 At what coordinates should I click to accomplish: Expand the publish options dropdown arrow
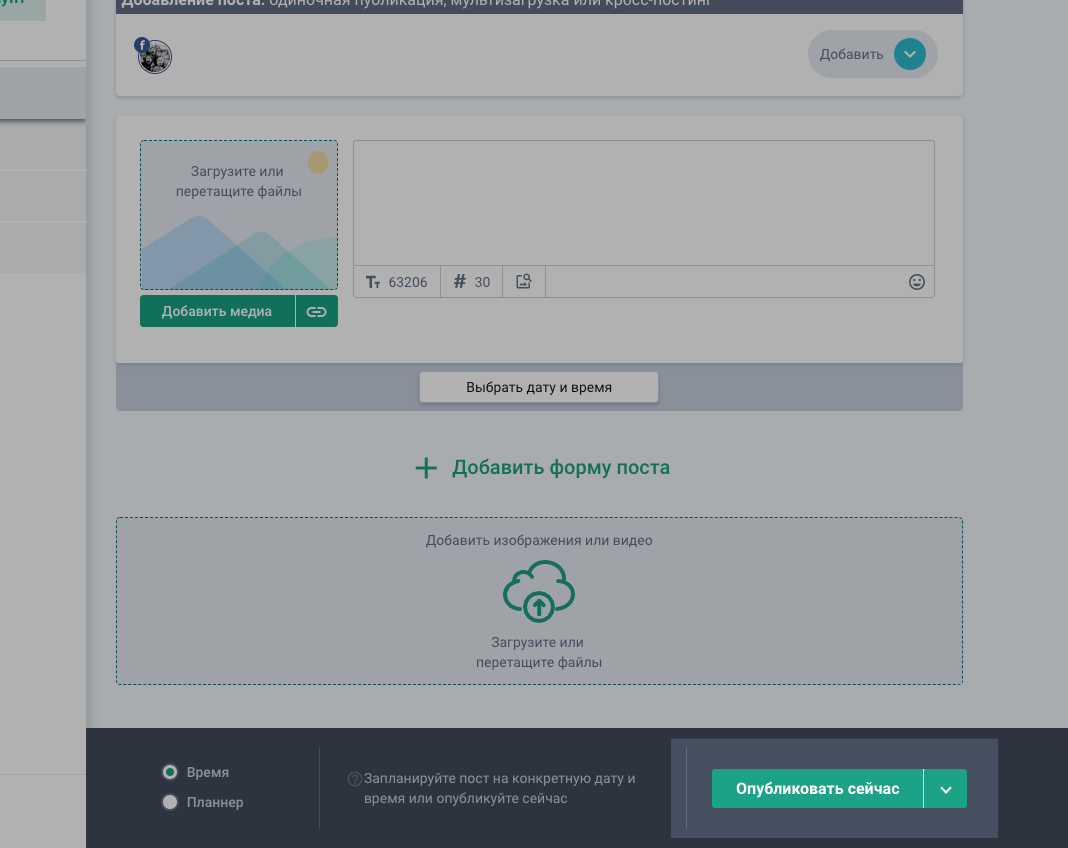click(x=945, y=789)
